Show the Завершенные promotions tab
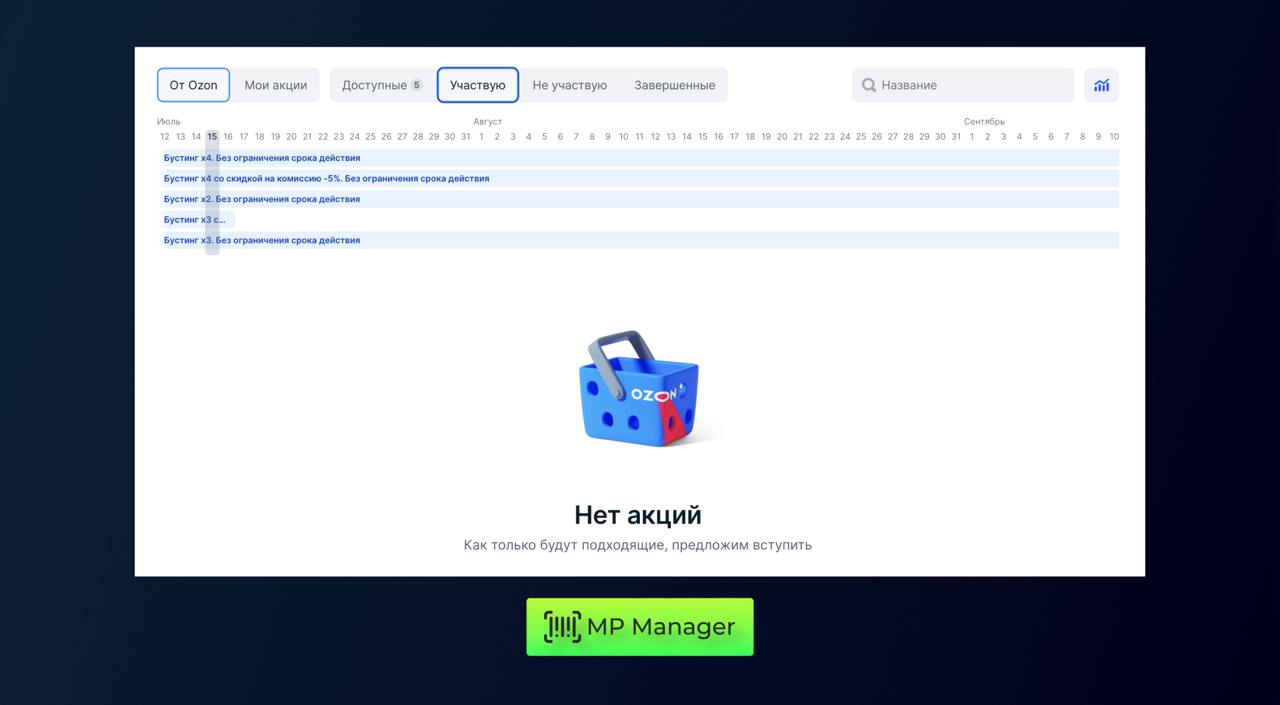Image resolution: width=1280 pixels, height=705 pixels. click(x=674, y=85)
